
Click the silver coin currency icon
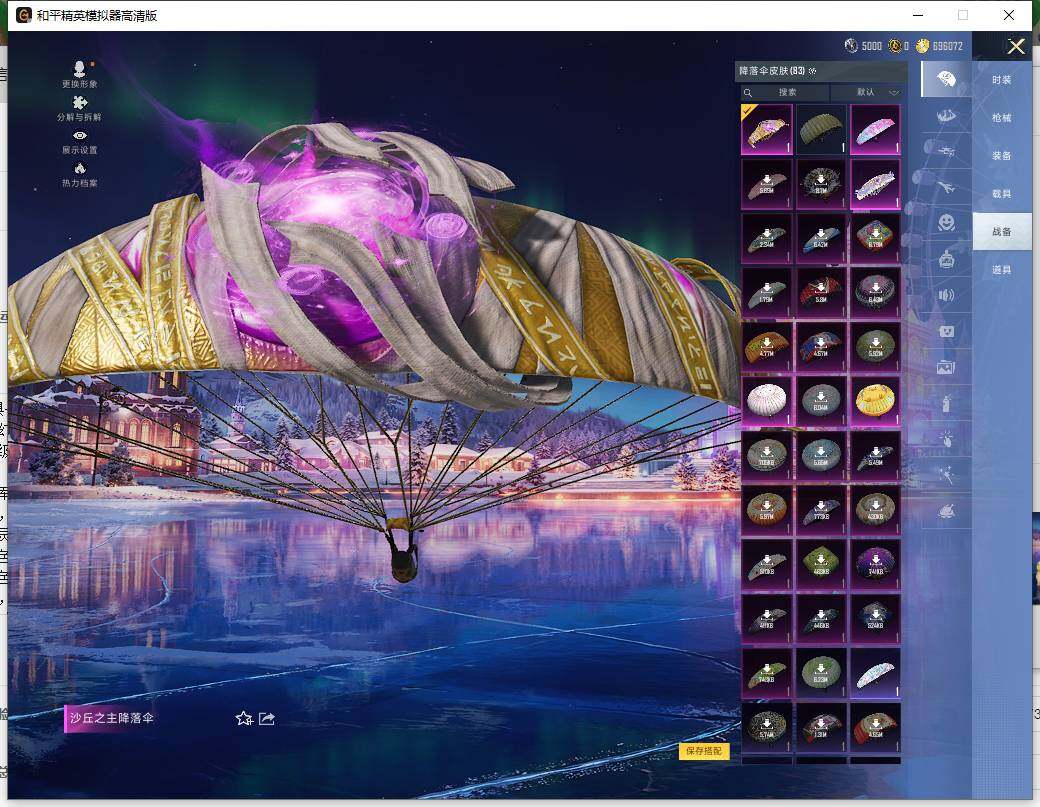(x=851, y=46)
